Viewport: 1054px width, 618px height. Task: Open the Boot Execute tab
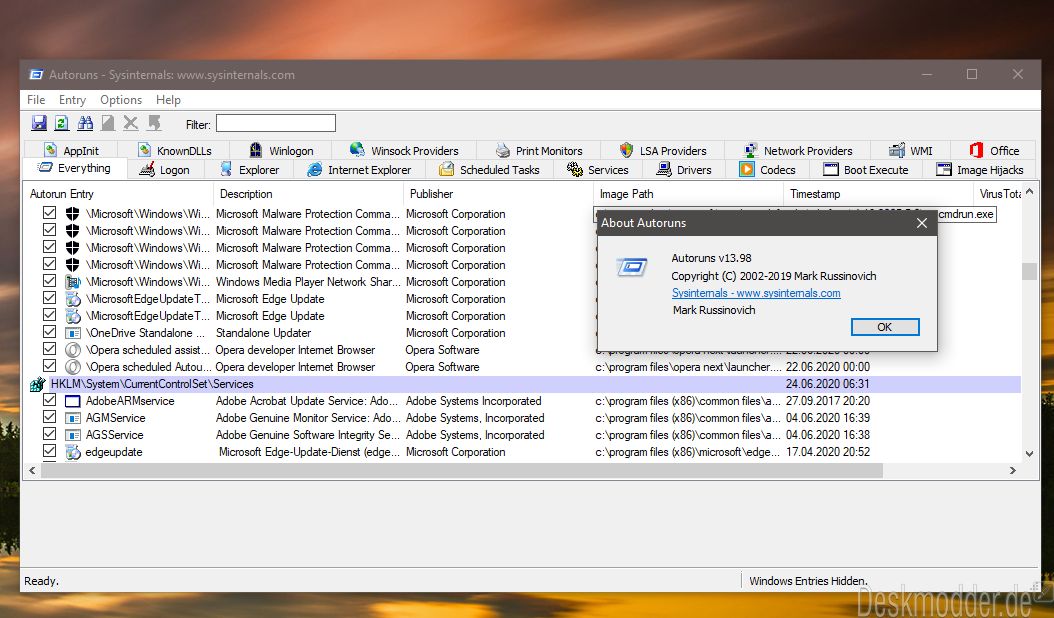pos(866,170)
